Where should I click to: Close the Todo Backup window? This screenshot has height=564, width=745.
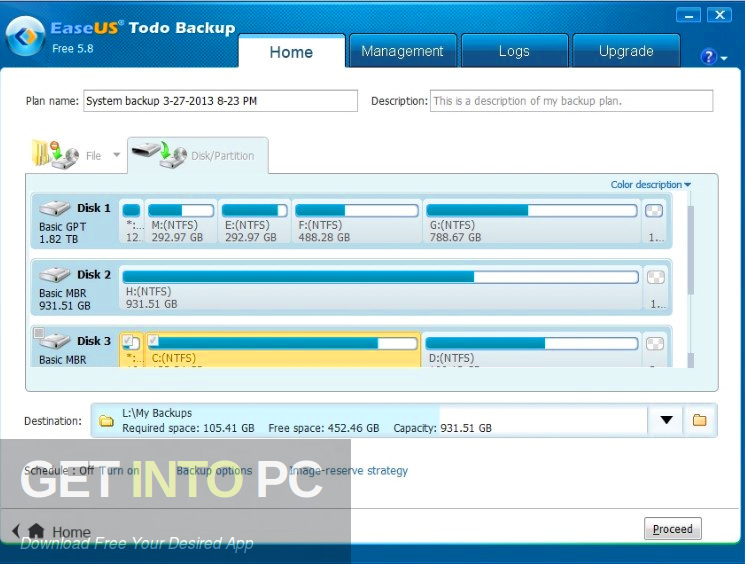720,15
